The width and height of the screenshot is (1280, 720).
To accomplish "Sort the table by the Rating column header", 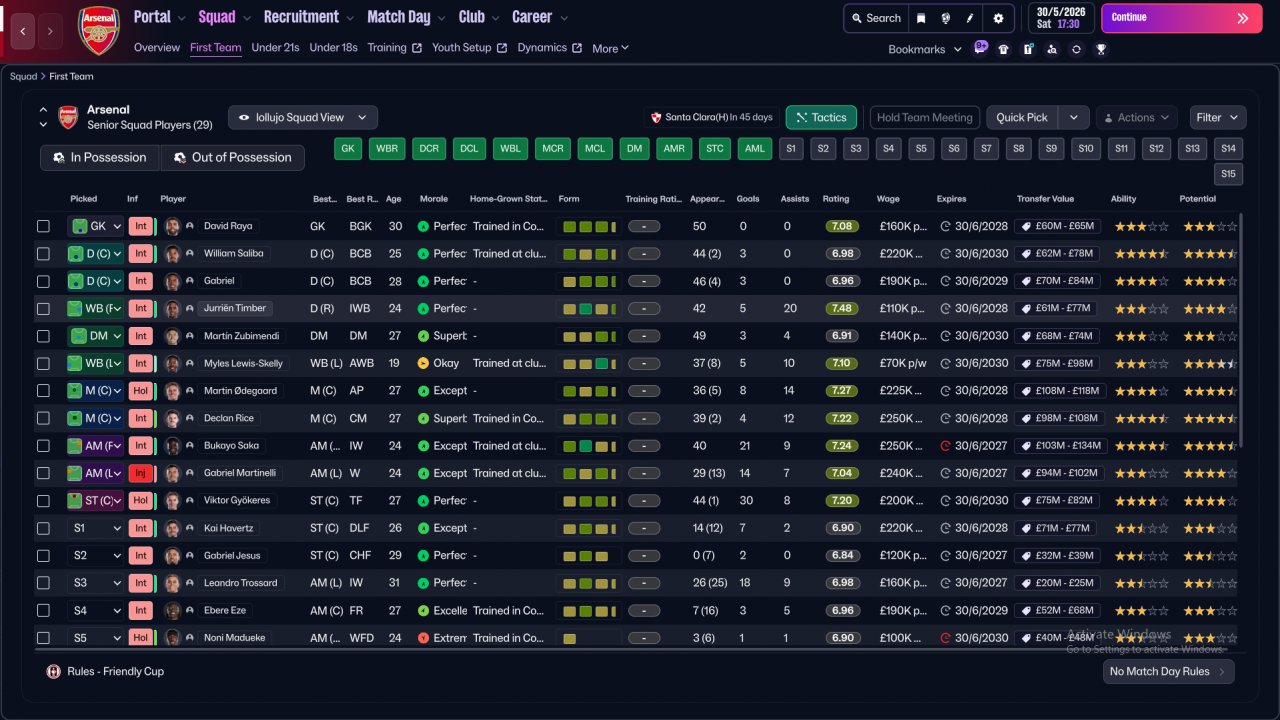I will [x=836, y=199].
